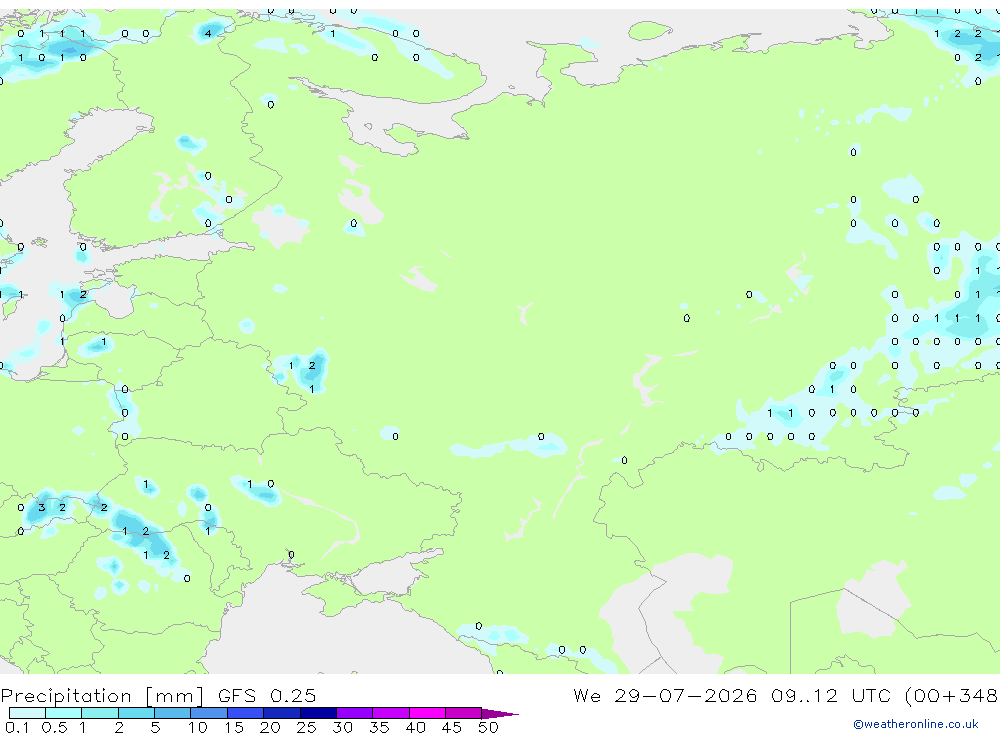Click the 'GFS 0.25' model label

(x=267, y=695)
